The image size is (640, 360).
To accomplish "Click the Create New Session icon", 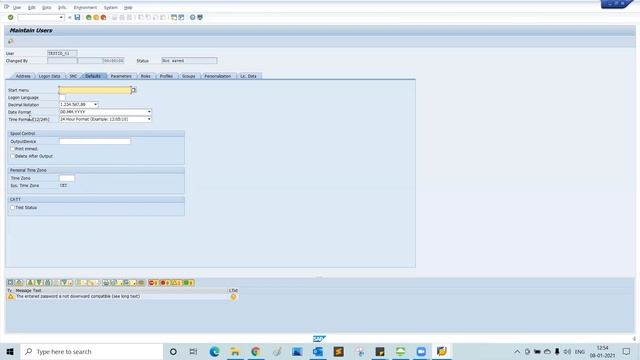I will tap(174, 18).
